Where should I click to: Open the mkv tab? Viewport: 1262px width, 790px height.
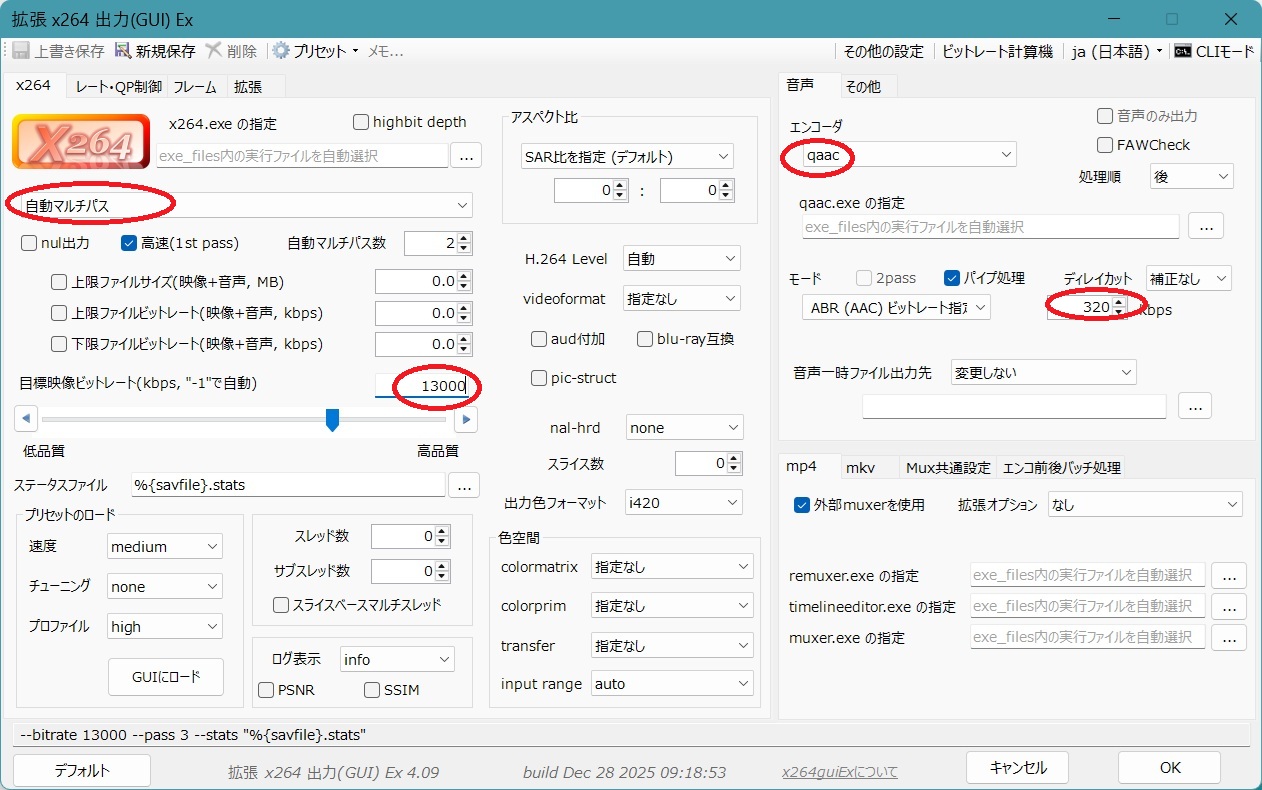click(x=860, y=468)
